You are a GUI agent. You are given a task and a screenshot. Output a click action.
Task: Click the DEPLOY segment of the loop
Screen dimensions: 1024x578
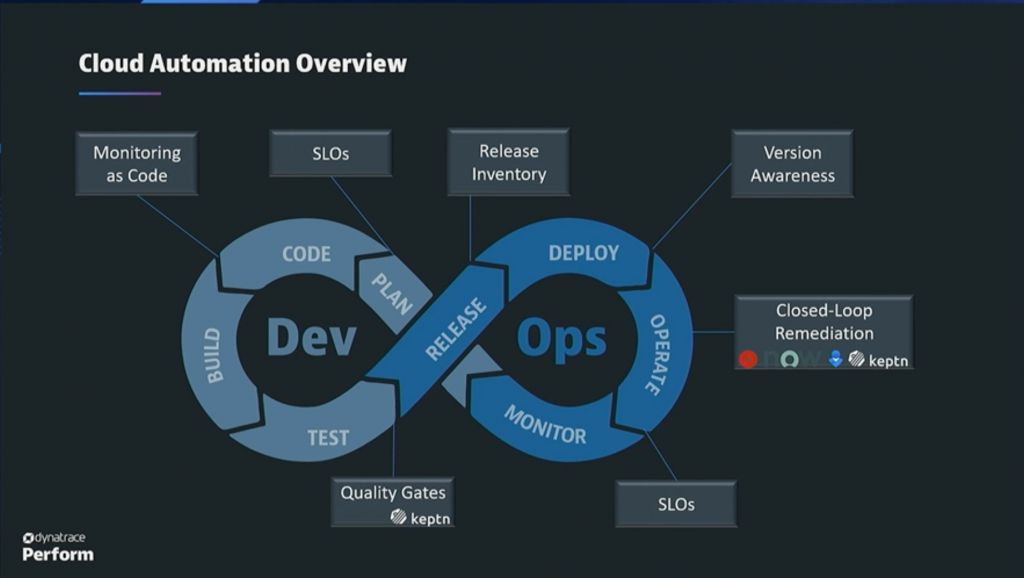pos(583,253)
